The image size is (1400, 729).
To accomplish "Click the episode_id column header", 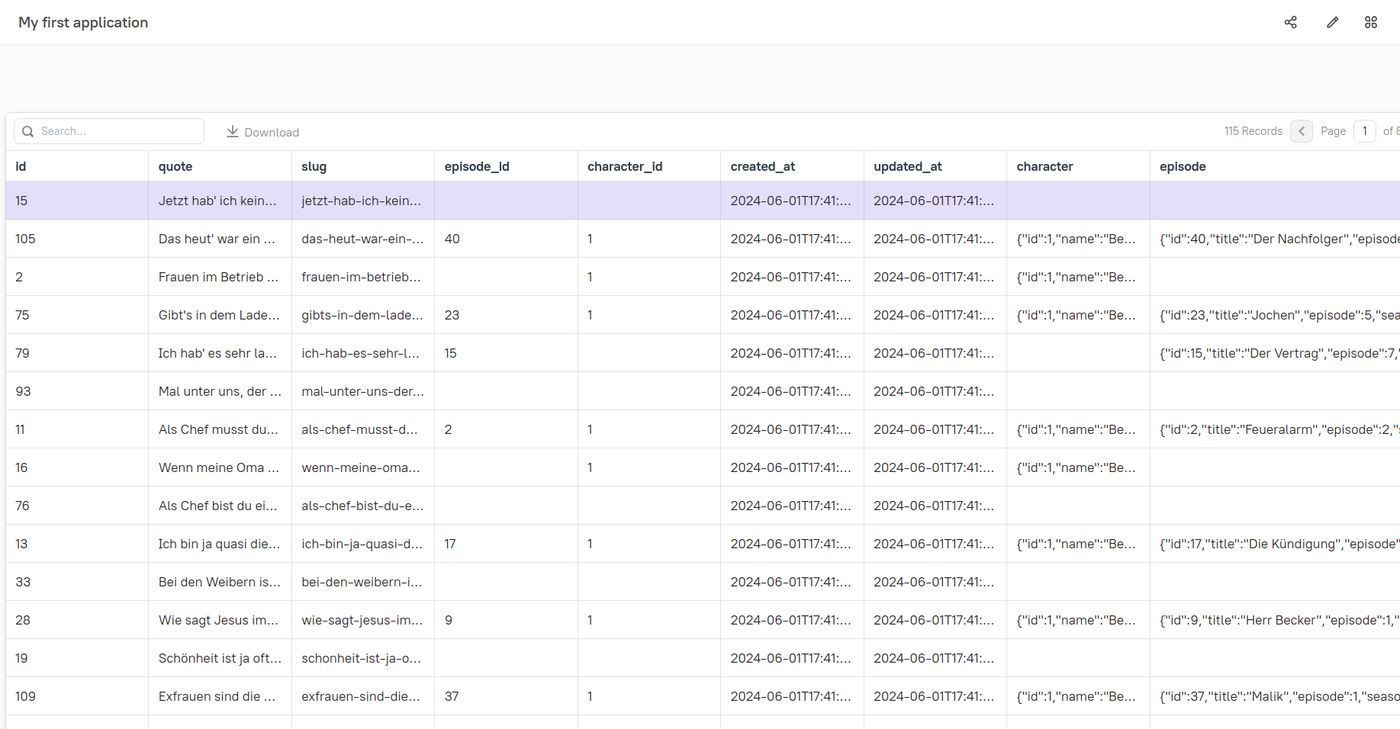I will 477,166.
